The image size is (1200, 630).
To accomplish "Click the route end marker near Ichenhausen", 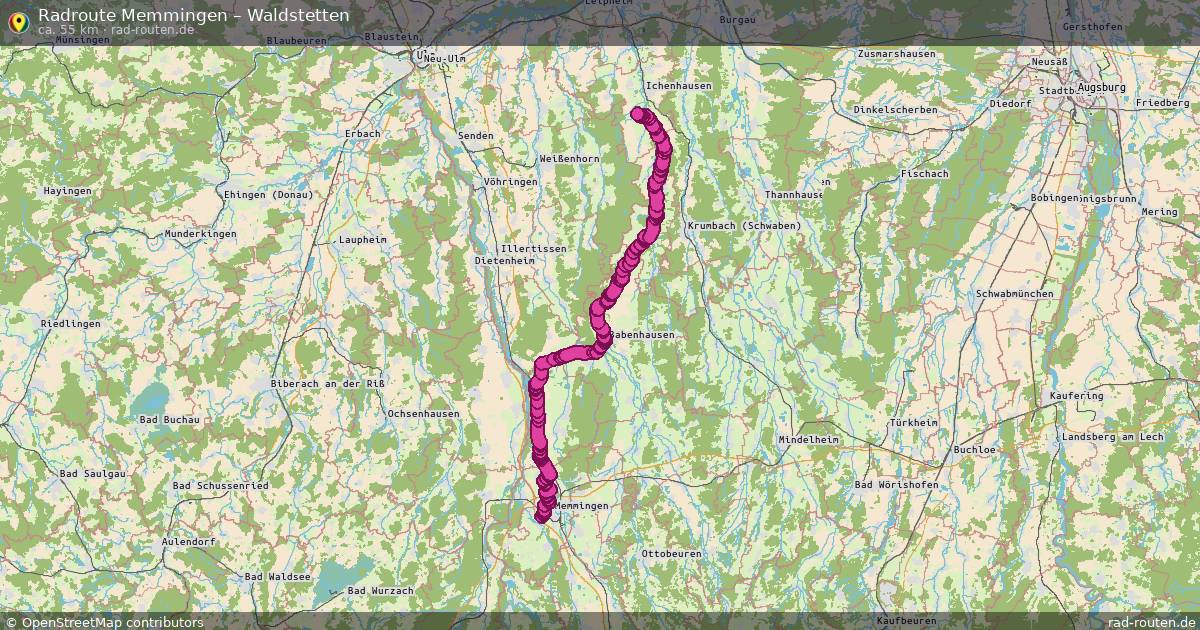I will point(638,113).
